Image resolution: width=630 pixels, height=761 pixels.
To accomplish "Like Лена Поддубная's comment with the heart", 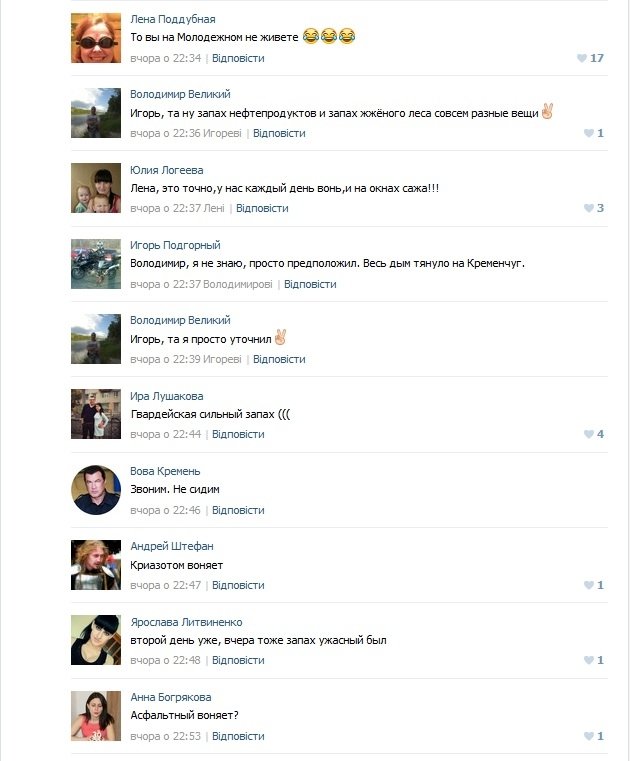I will pos(582,58).
